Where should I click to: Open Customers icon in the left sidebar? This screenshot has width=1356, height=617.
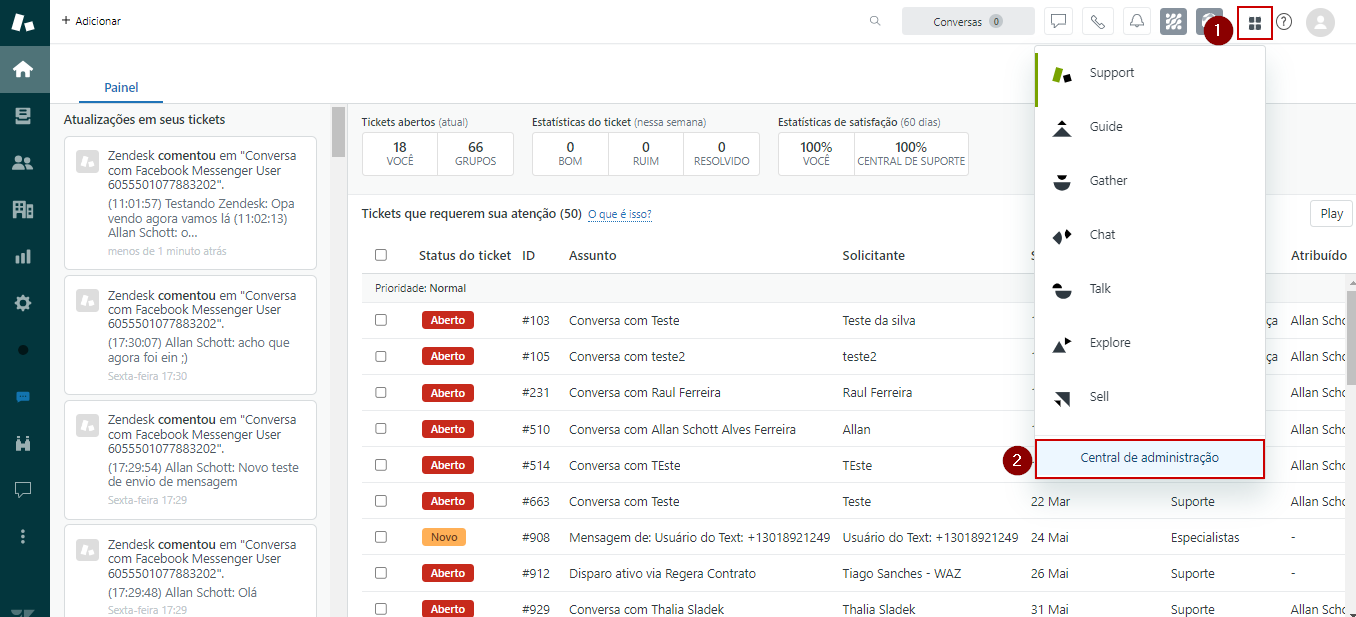coord(23,163)
